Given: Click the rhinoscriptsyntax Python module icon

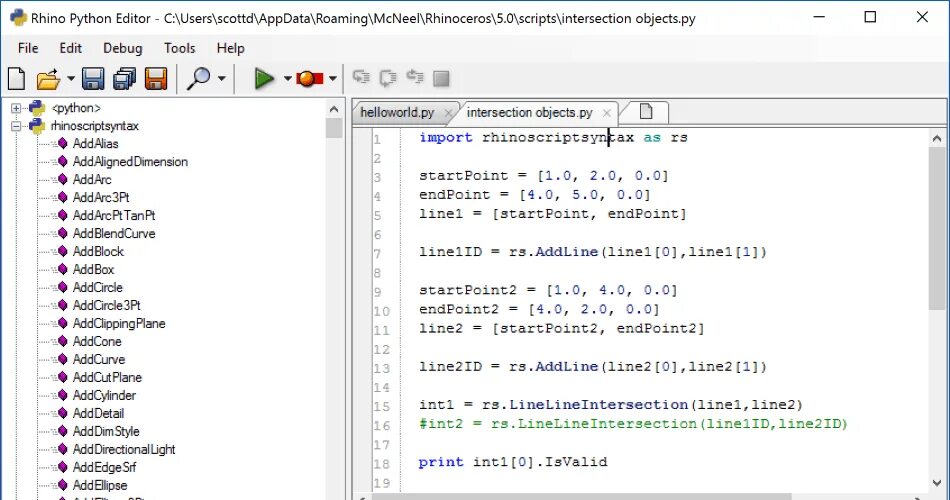Looking at the screenshot, I should click(x=37, y=126).
